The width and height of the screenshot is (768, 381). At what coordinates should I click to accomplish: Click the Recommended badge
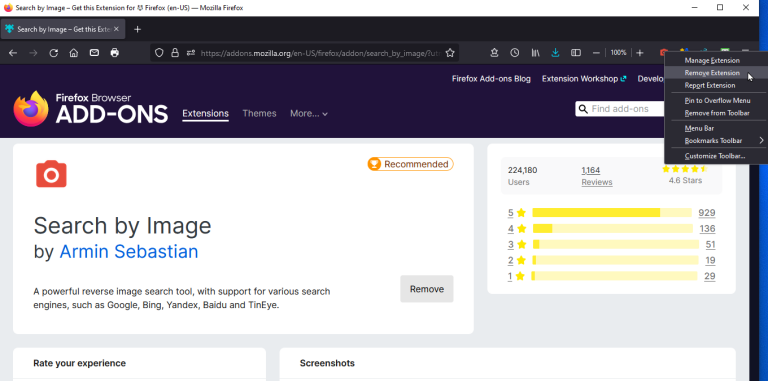click(x=410, y=164)
